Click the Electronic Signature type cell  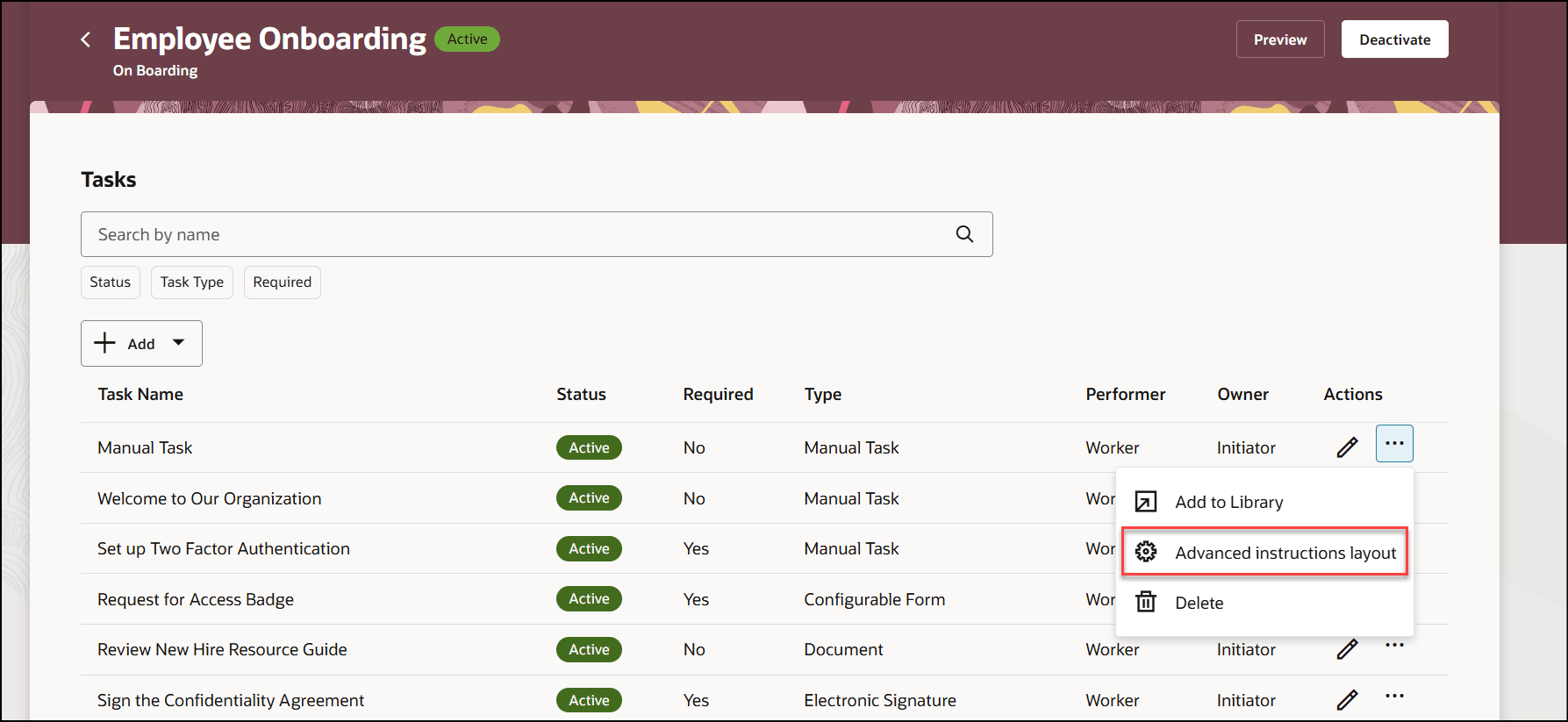tap(880, 700)
